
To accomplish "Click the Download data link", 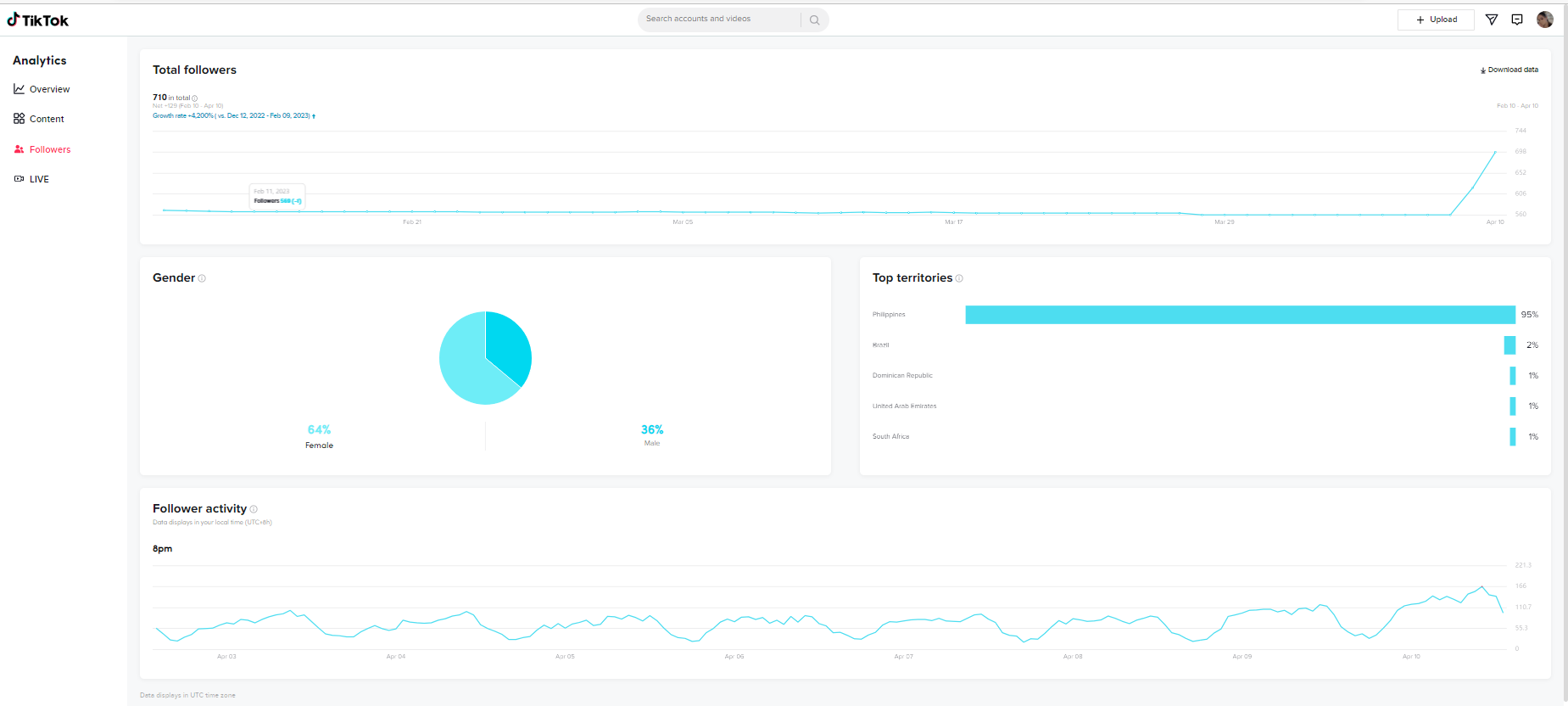I will coord(1509,70).
